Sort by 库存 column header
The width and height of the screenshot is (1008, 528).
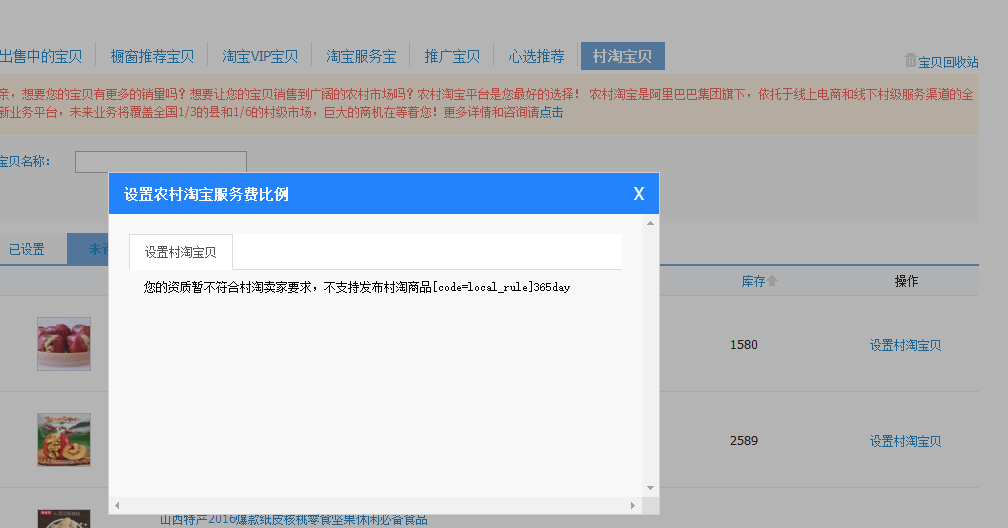pos(753,281)
